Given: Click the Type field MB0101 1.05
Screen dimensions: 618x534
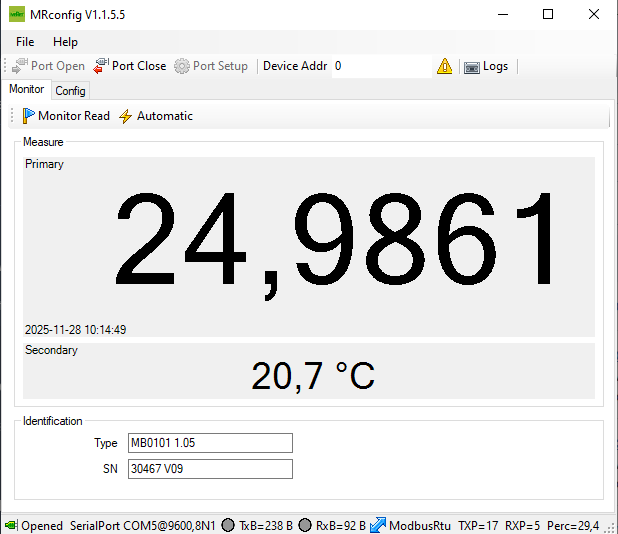Looking at the screenshot, I should (x=210, y=443).
